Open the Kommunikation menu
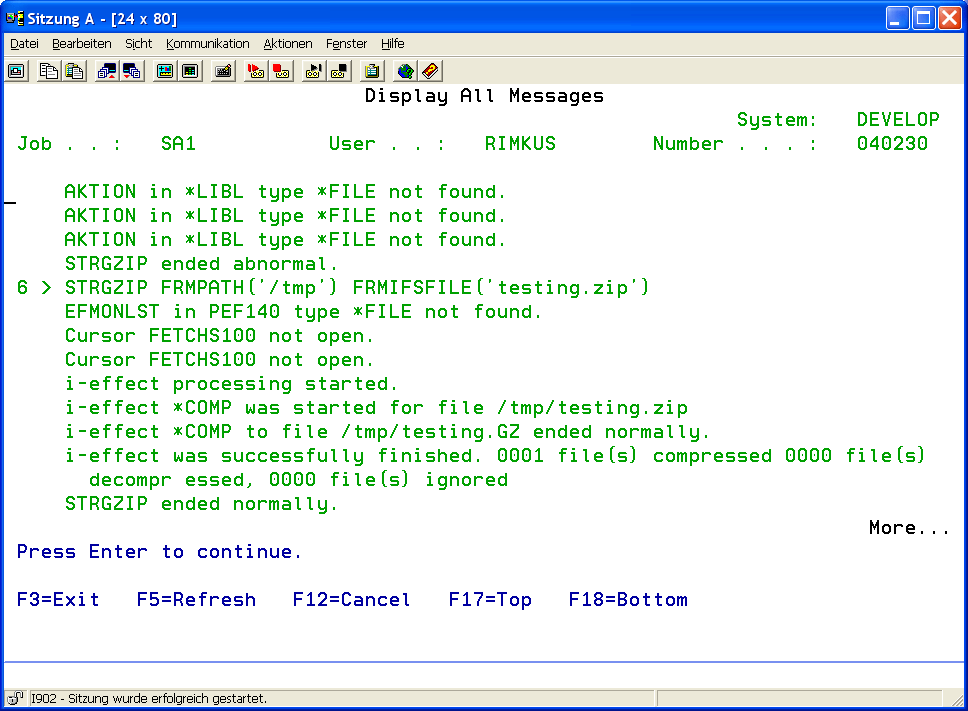 207,44
